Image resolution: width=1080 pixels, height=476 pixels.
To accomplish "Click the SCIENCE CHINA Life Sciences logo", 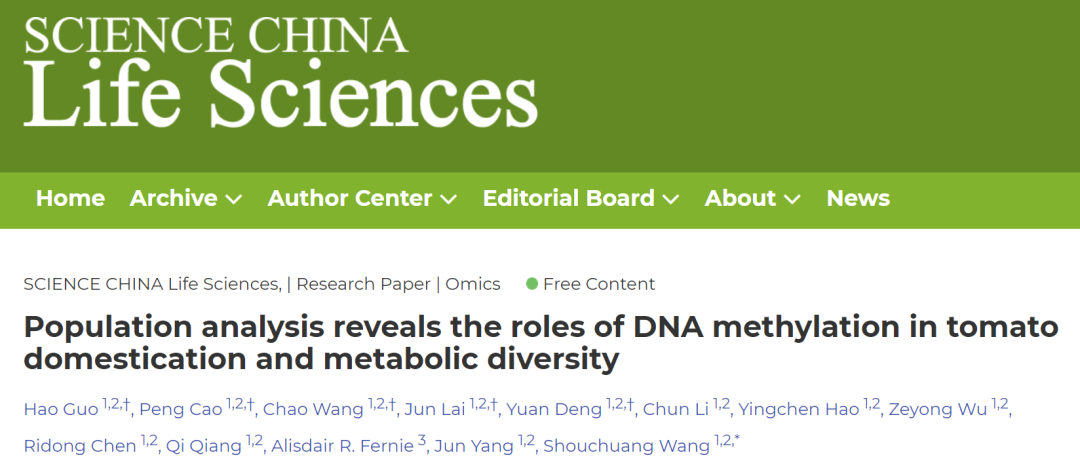I will [280, 70].
